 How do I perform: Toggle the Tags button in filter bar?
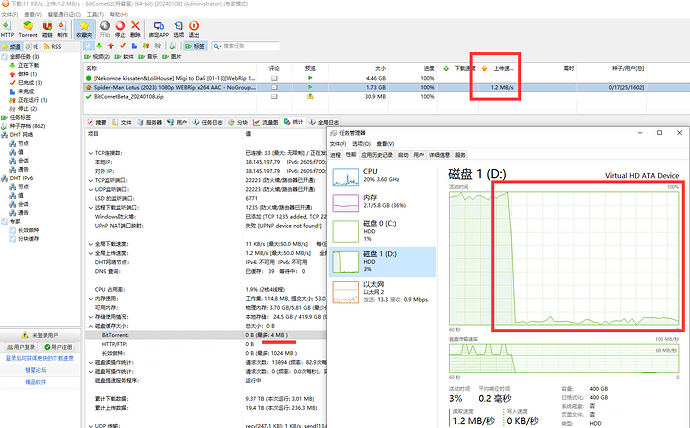click(195, 46)
